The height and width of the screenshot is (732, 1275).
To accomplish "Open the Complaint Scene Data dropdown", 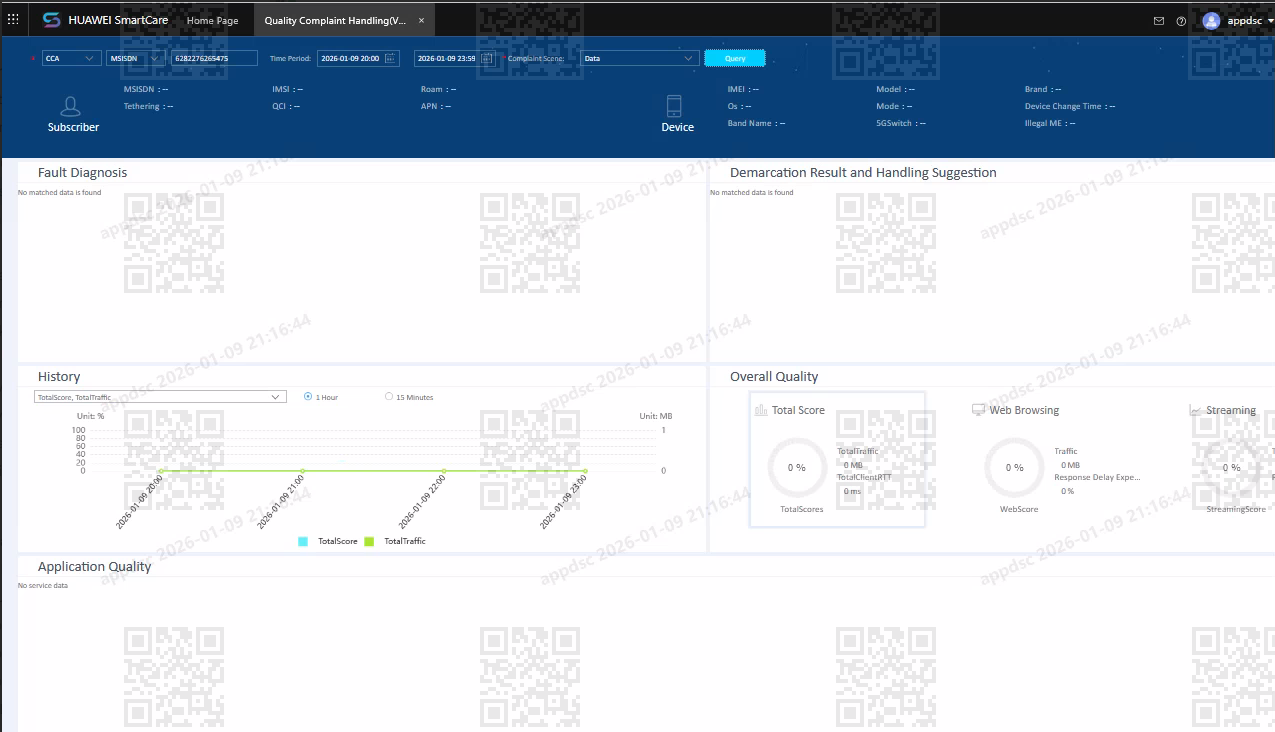I will pyautogui.click(x=640, y=58).
